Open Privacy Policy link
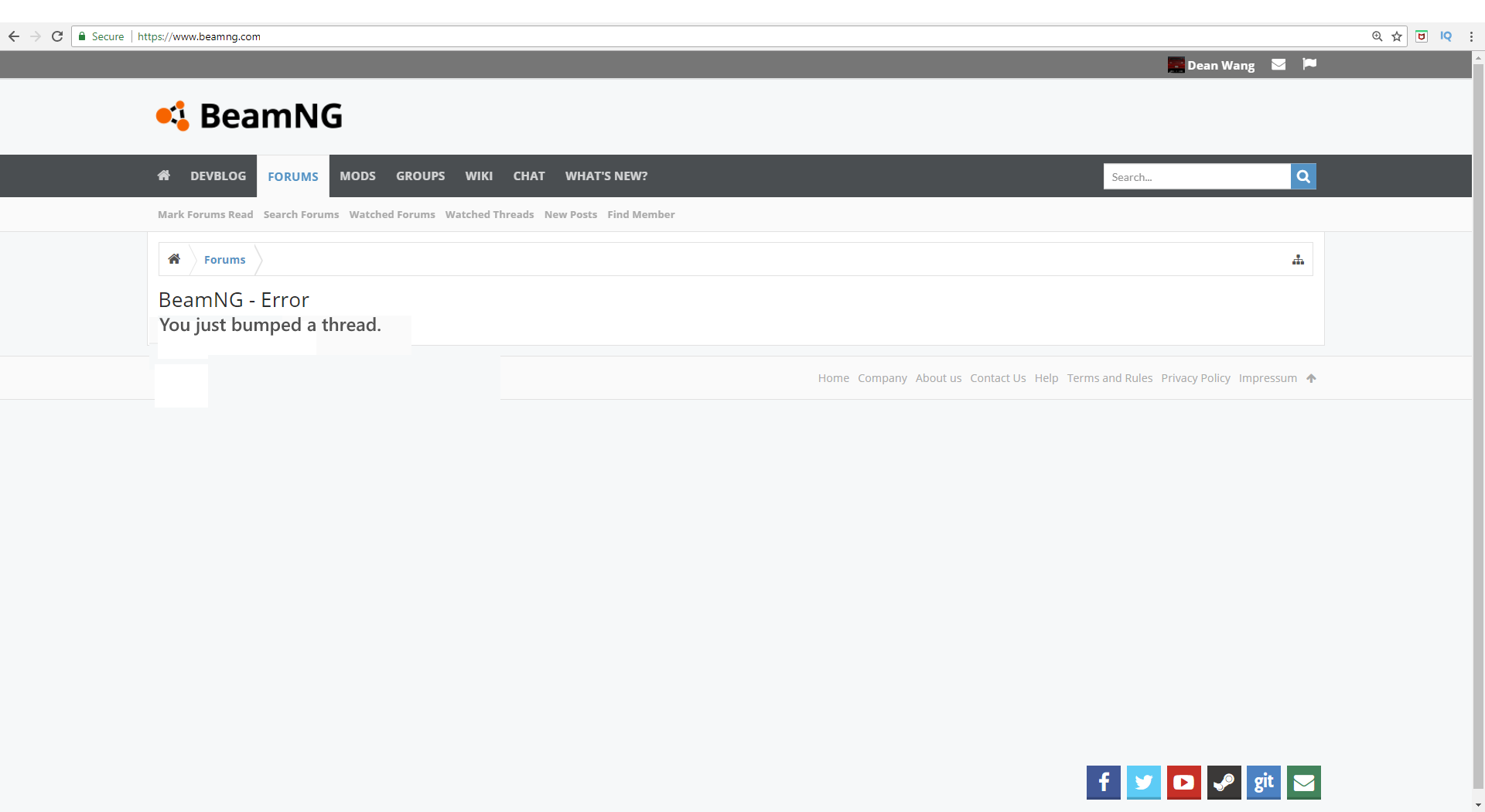This screenshot has width=1485, height=812. tap(1196, 378)
